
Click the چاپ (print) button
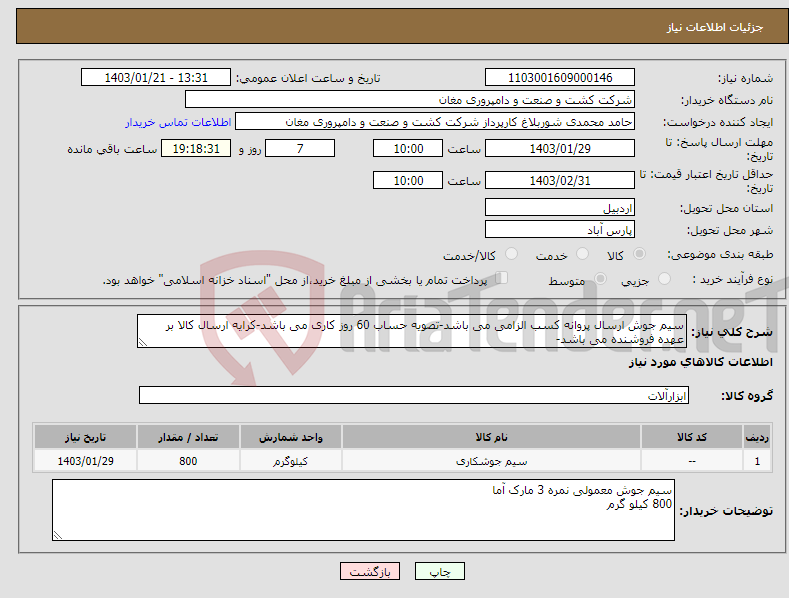439,571
